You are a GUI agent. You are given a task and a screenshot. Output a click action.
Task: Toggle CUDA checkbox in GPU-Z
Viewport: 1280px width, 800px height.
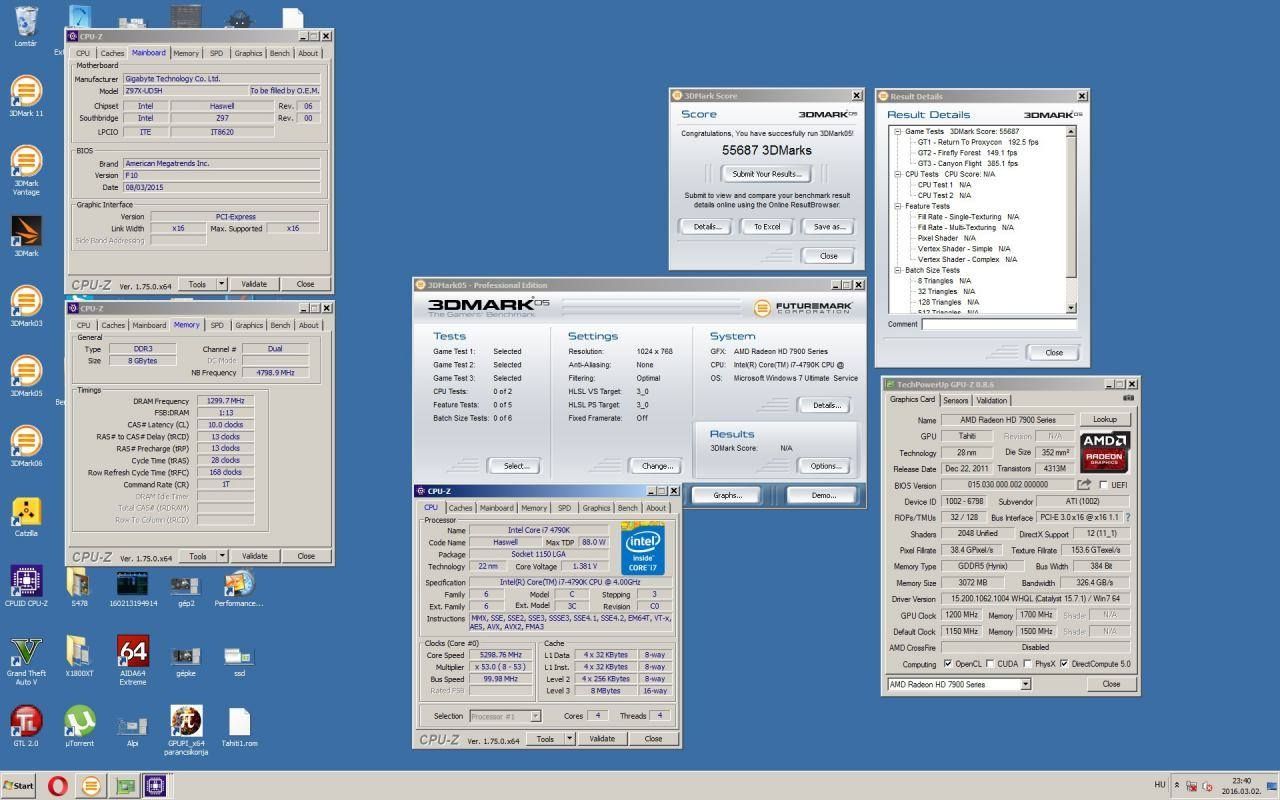990,664
